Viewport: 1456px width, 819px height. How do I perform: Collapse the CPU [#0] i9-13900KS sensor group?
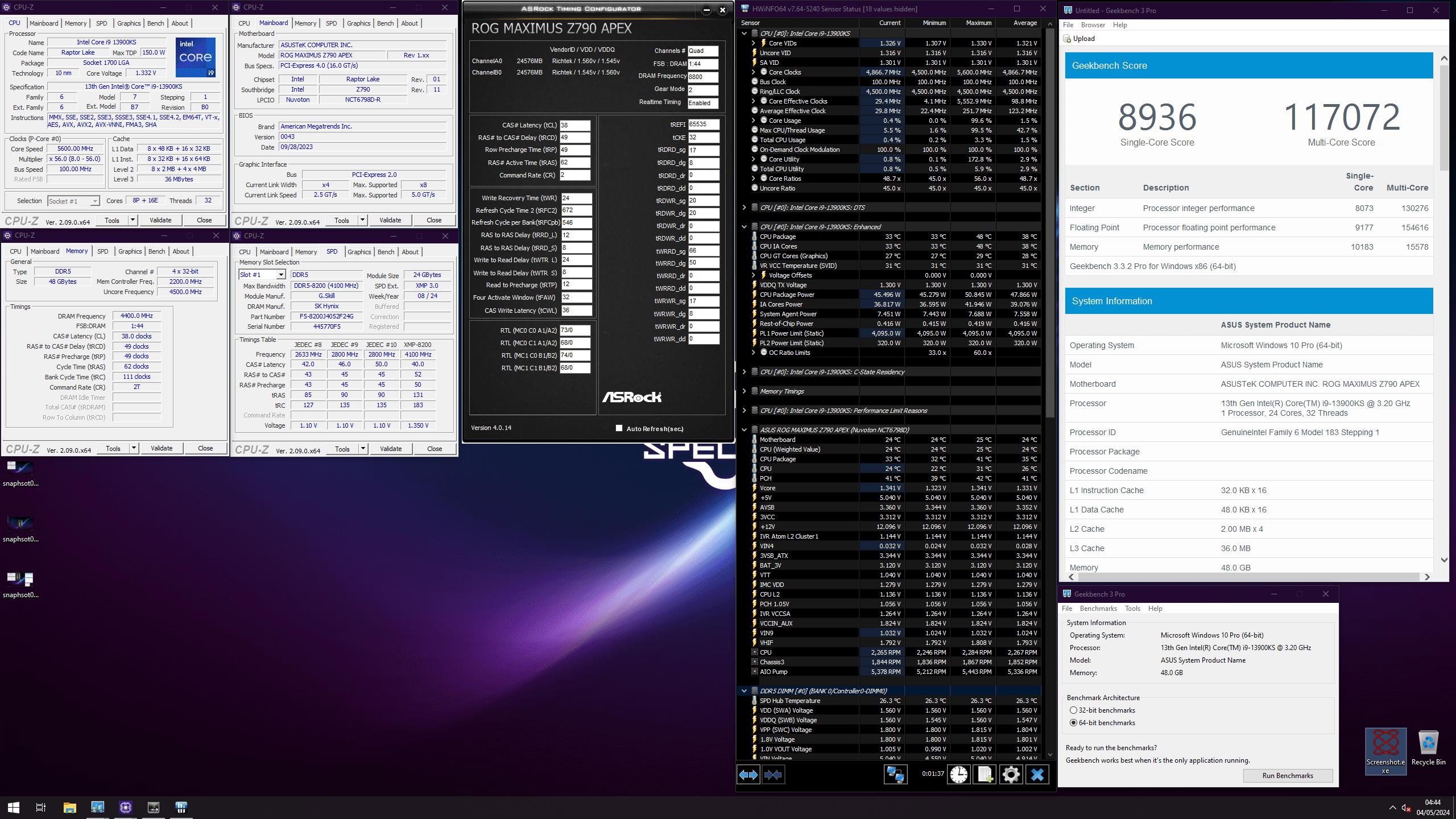pos(744,34)
